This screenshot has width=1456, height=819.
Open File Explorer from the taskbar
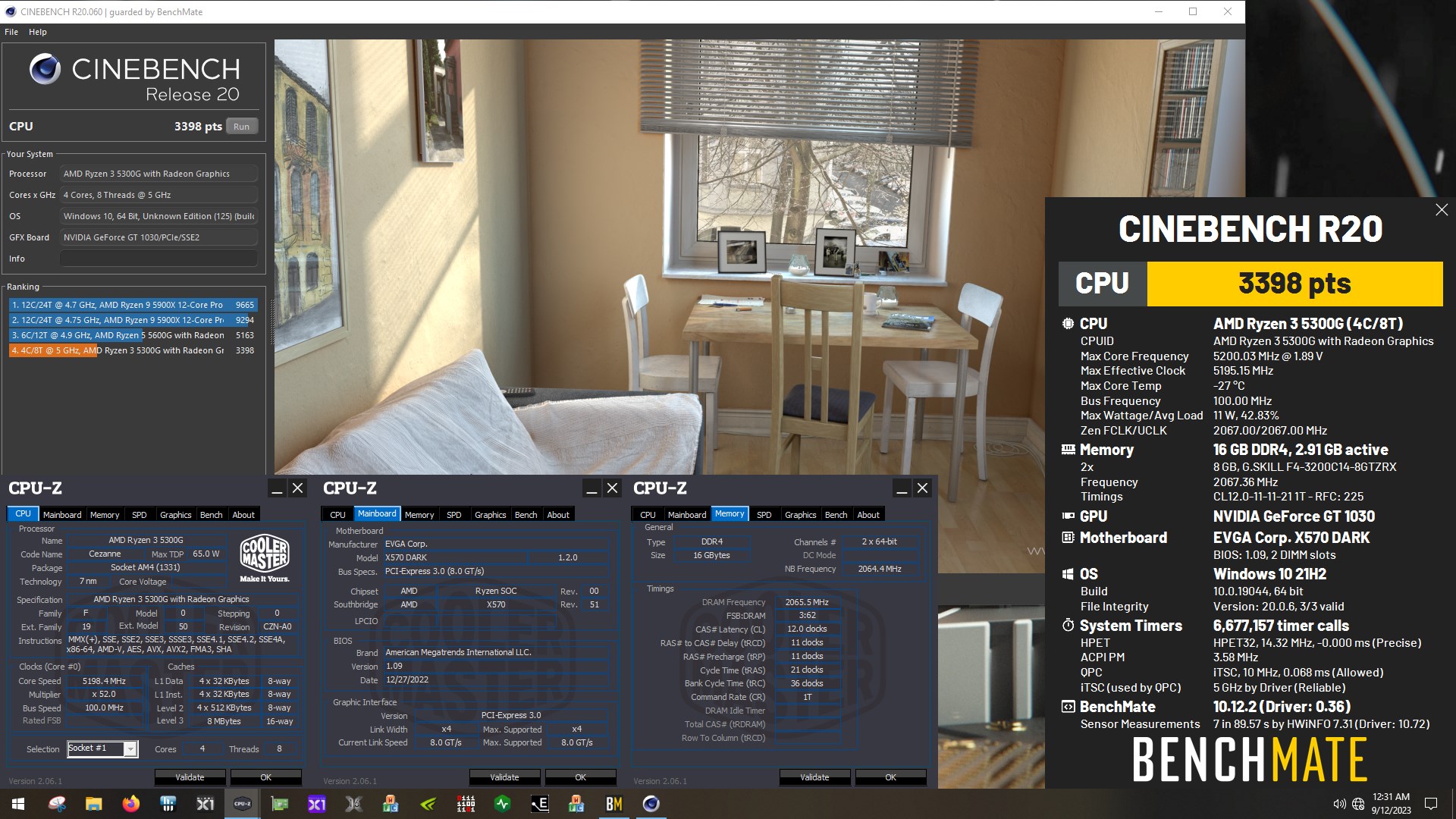point(93,804)
